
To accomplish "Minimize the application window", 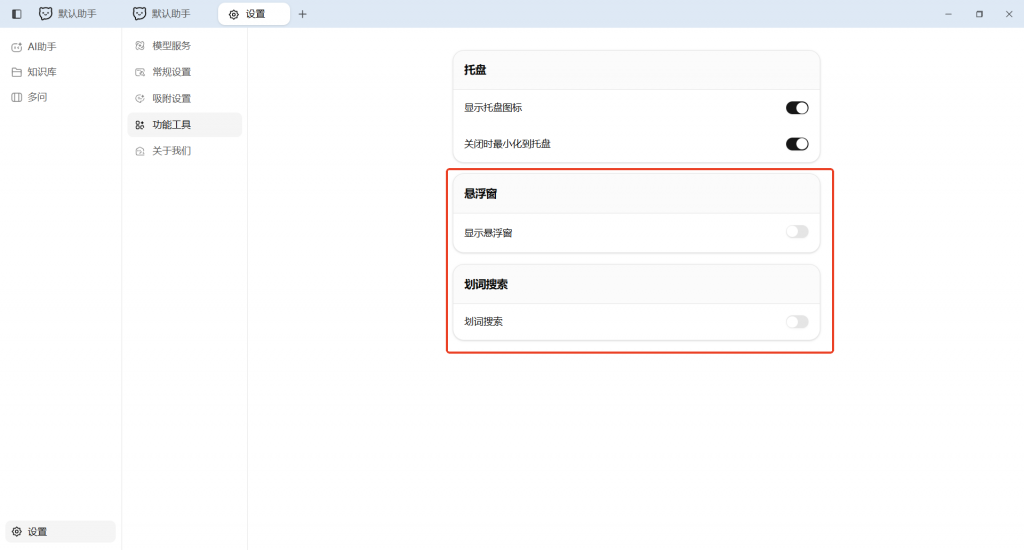I will click(x=948, y=14).
